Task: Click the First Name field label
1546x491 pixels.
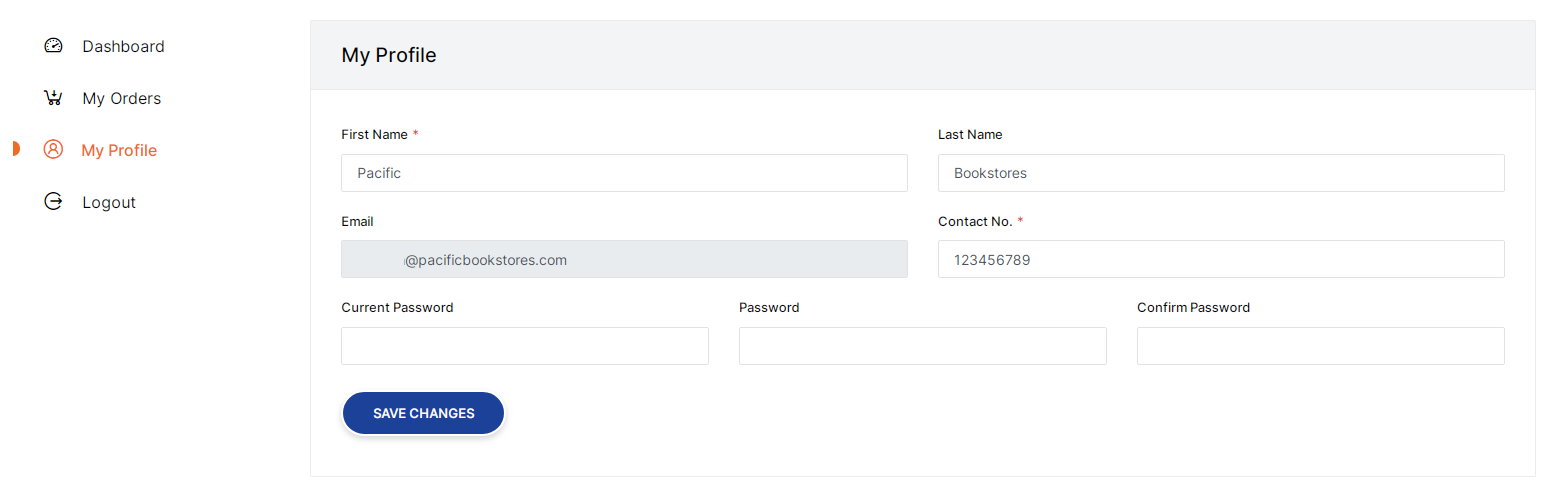Action: tap(374, 134)
